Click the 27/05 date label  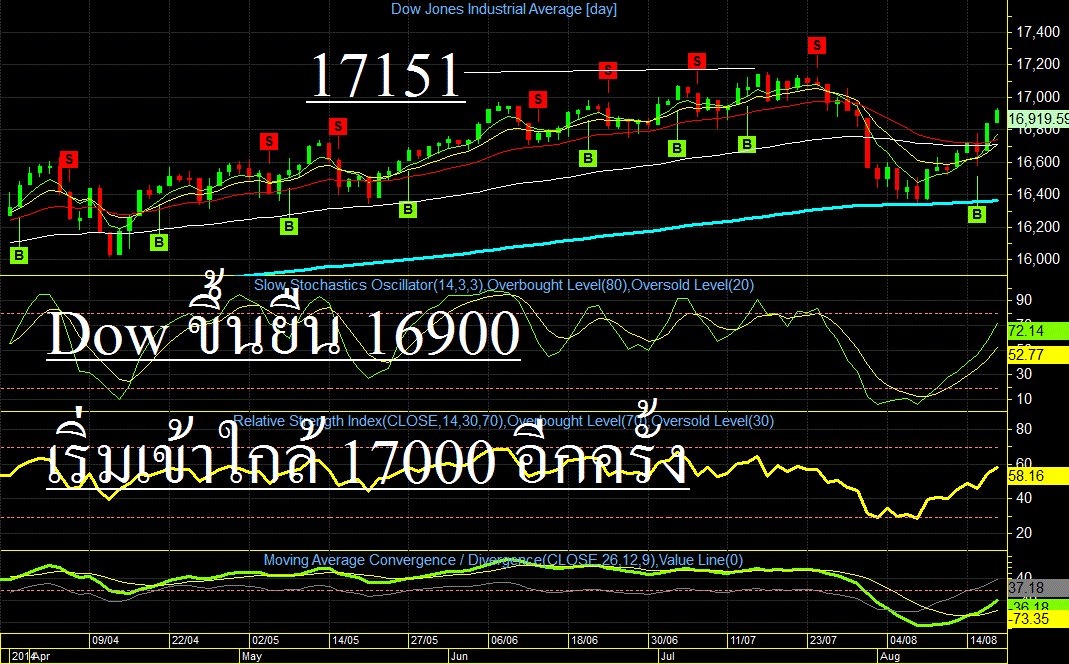point(424,640)
